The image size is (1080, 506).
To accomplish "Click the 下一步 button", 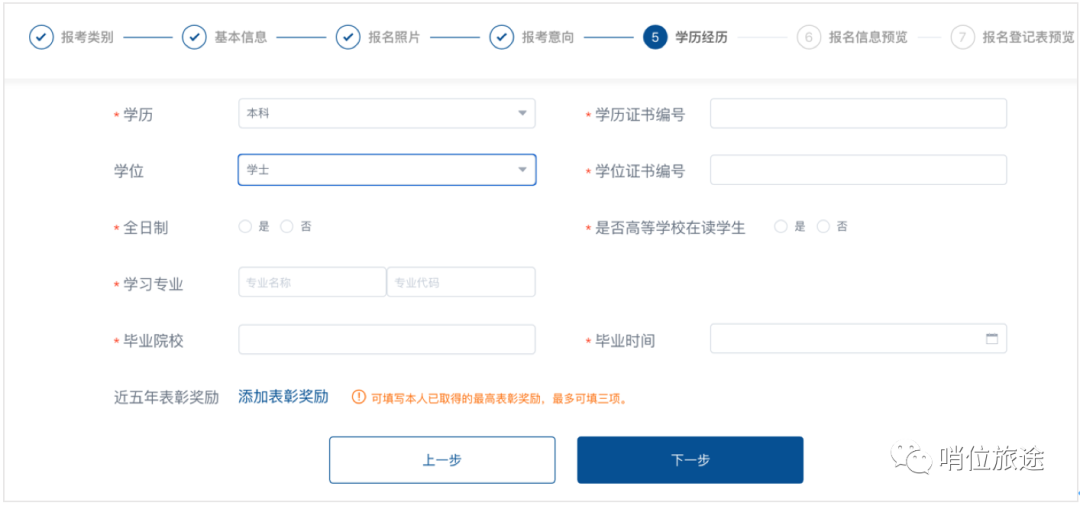I will [690, 460].
